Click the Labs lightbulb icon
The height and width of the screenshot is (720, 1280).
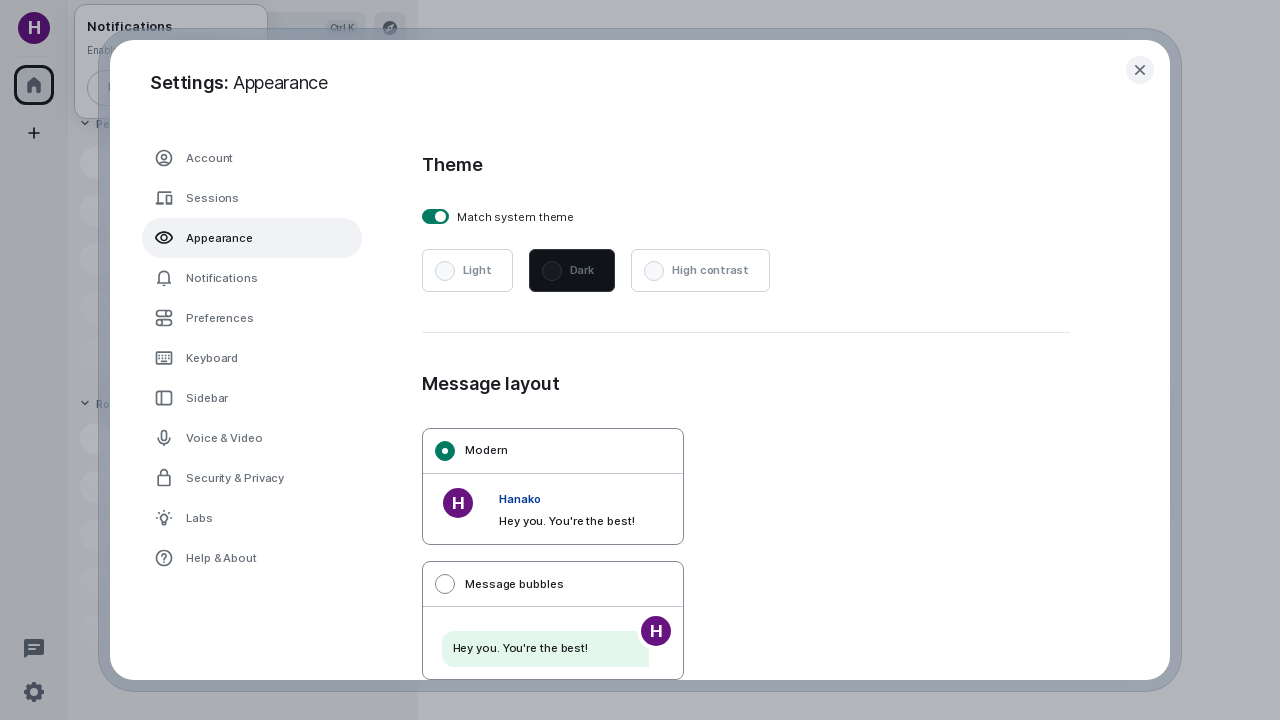(164, 518)
